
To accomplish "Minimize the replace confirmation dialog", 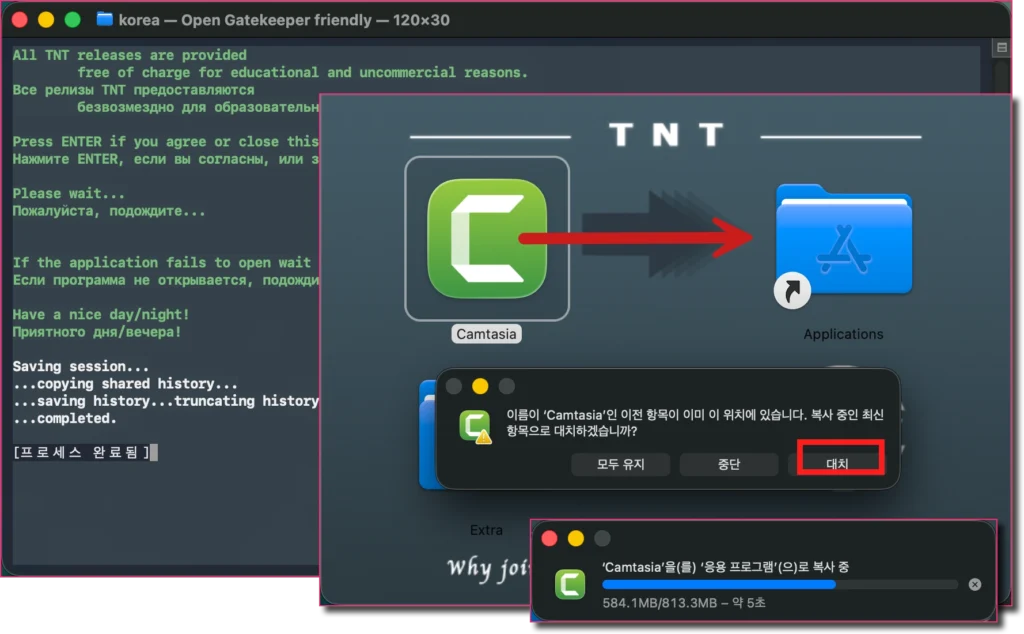I will click(x=480, y=386).
